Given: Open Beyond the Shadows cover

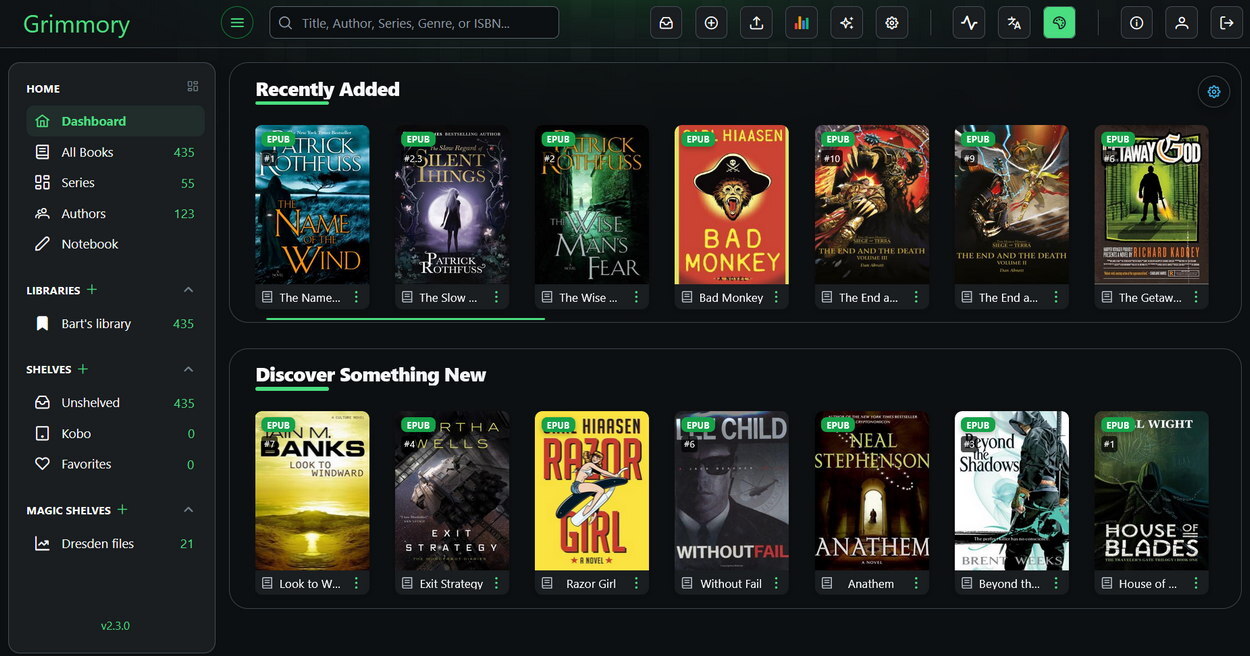Looking at the screenshot, I should point(1012,491).
